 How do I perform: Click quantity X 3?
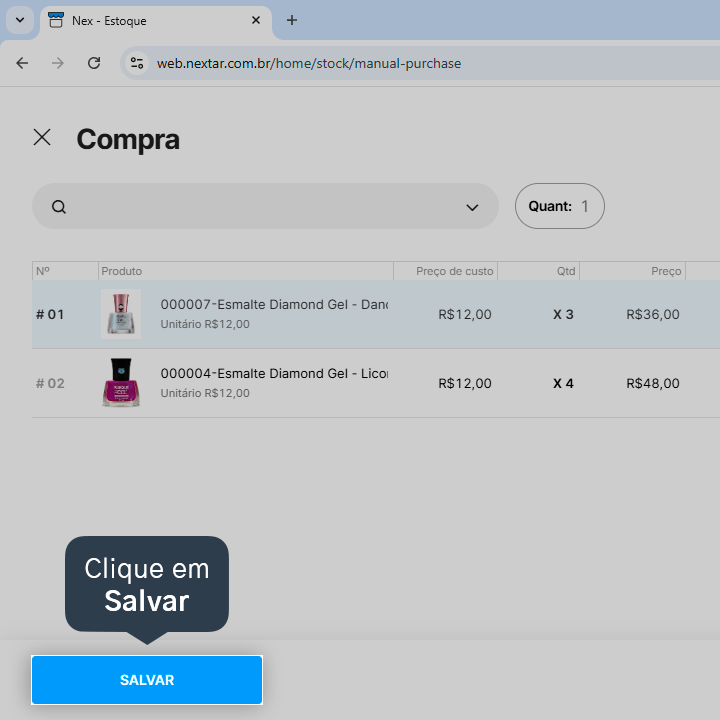tap(563, 315)
